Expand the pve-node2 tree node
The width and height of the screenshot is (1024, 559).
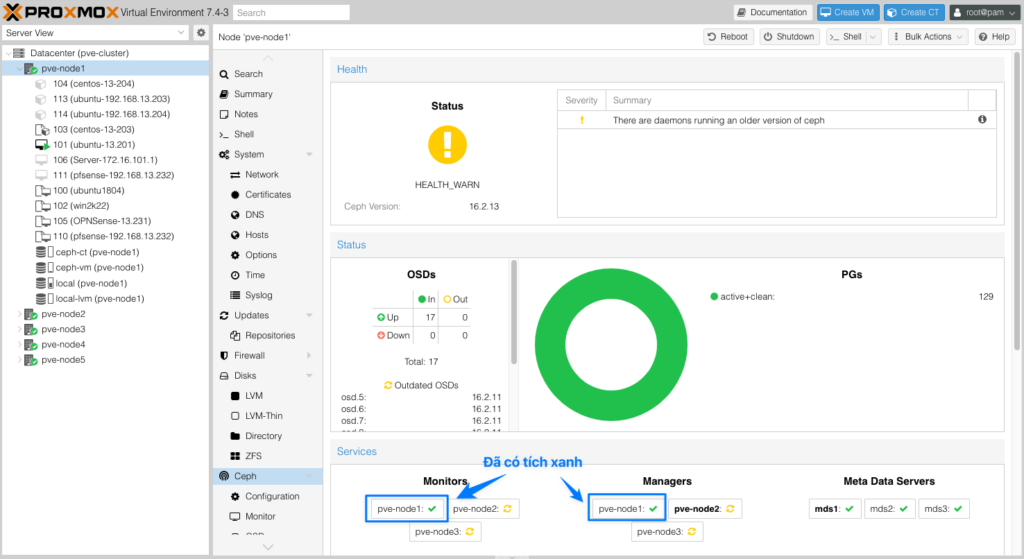click(x=19, y=314)
